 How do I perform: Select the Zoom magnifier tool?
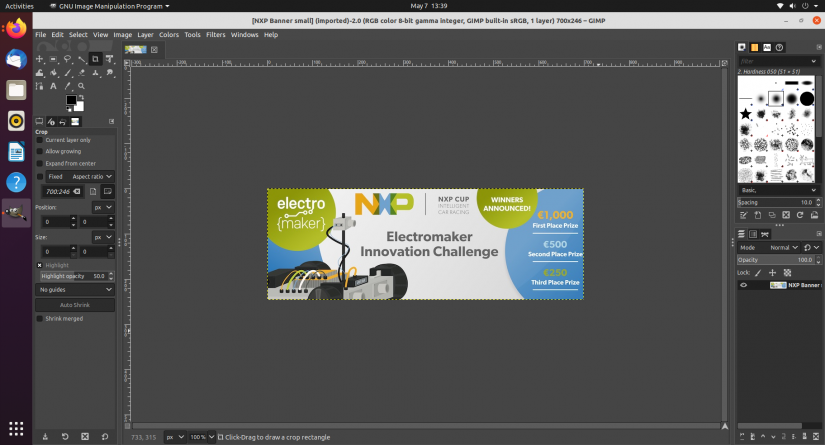(82, 86)
